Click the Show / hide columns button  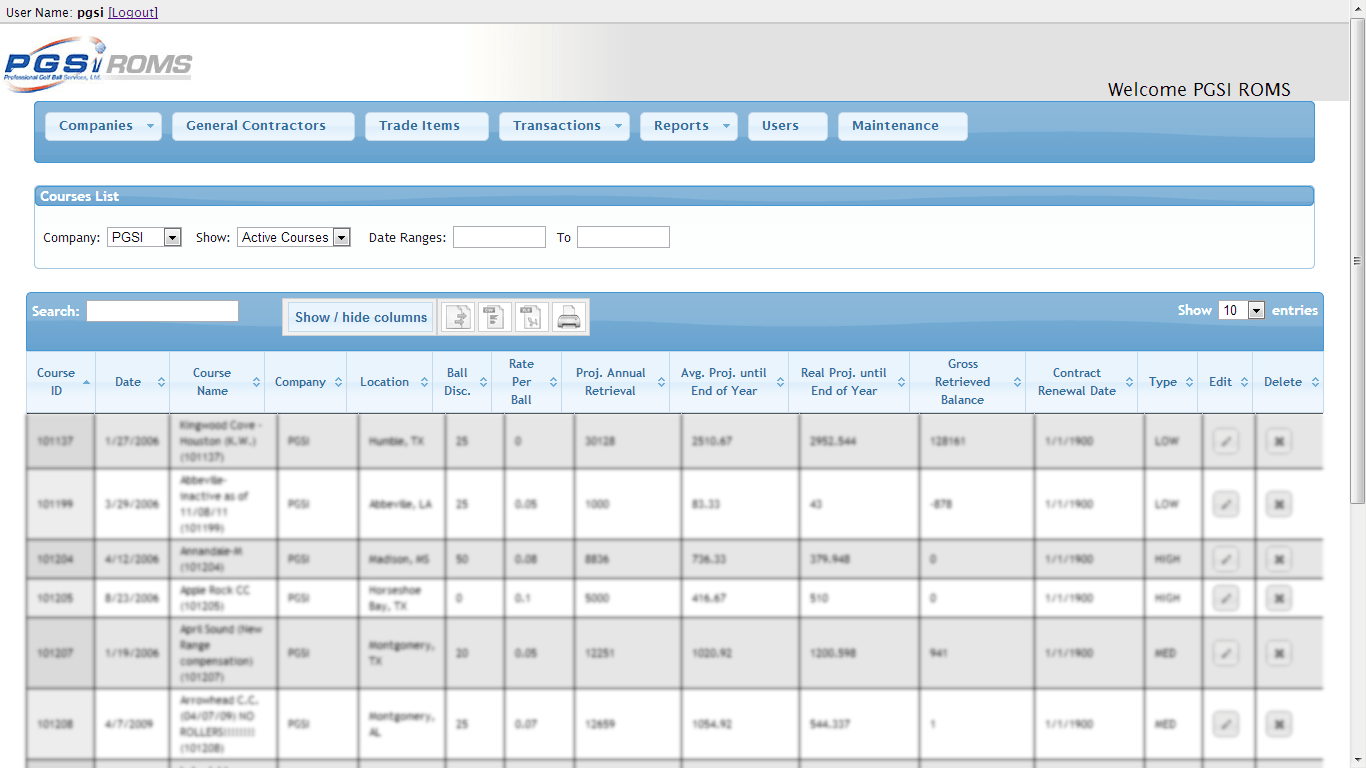coord(360,317)
